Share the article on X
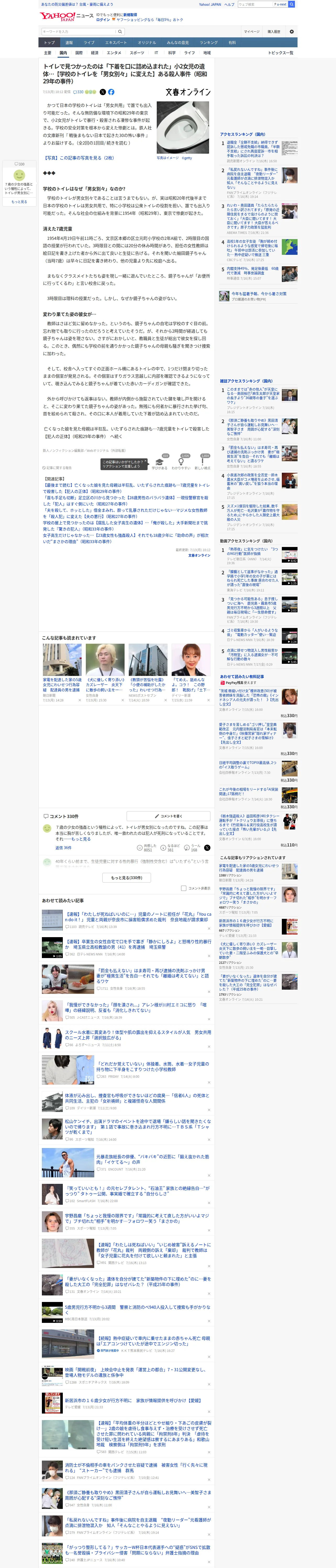Viewport: 336px width, 1568px height. point(102,92)
